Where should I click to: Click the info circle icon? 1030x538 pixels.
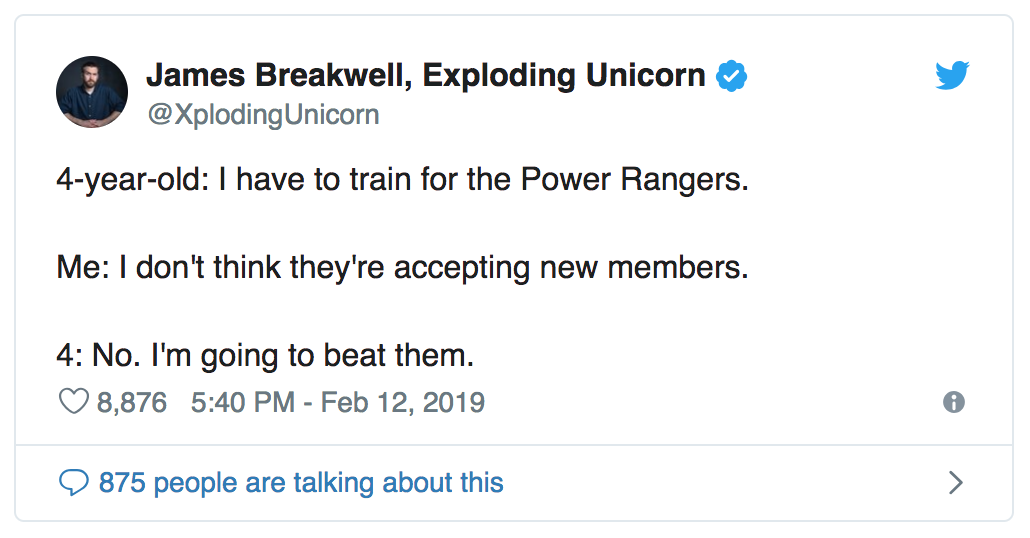[954, 403]
